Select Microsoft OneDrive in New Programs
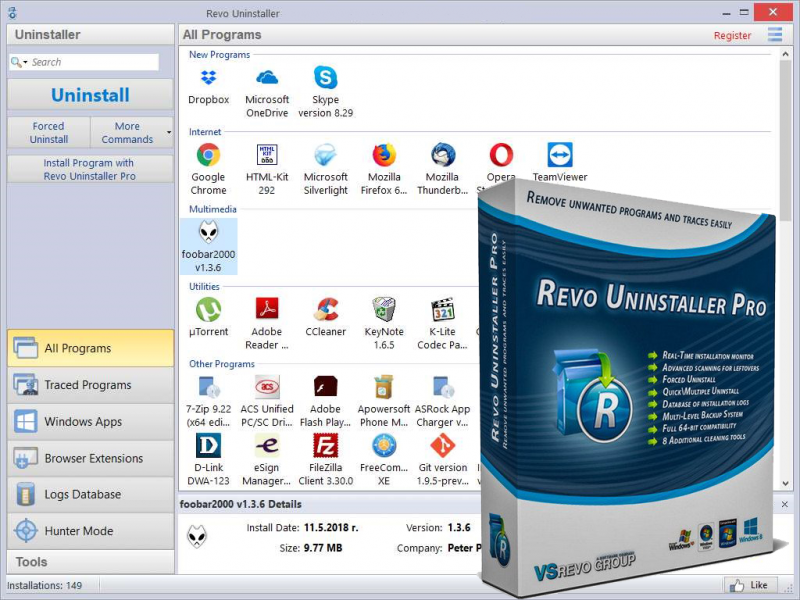 tap(267, 78)
